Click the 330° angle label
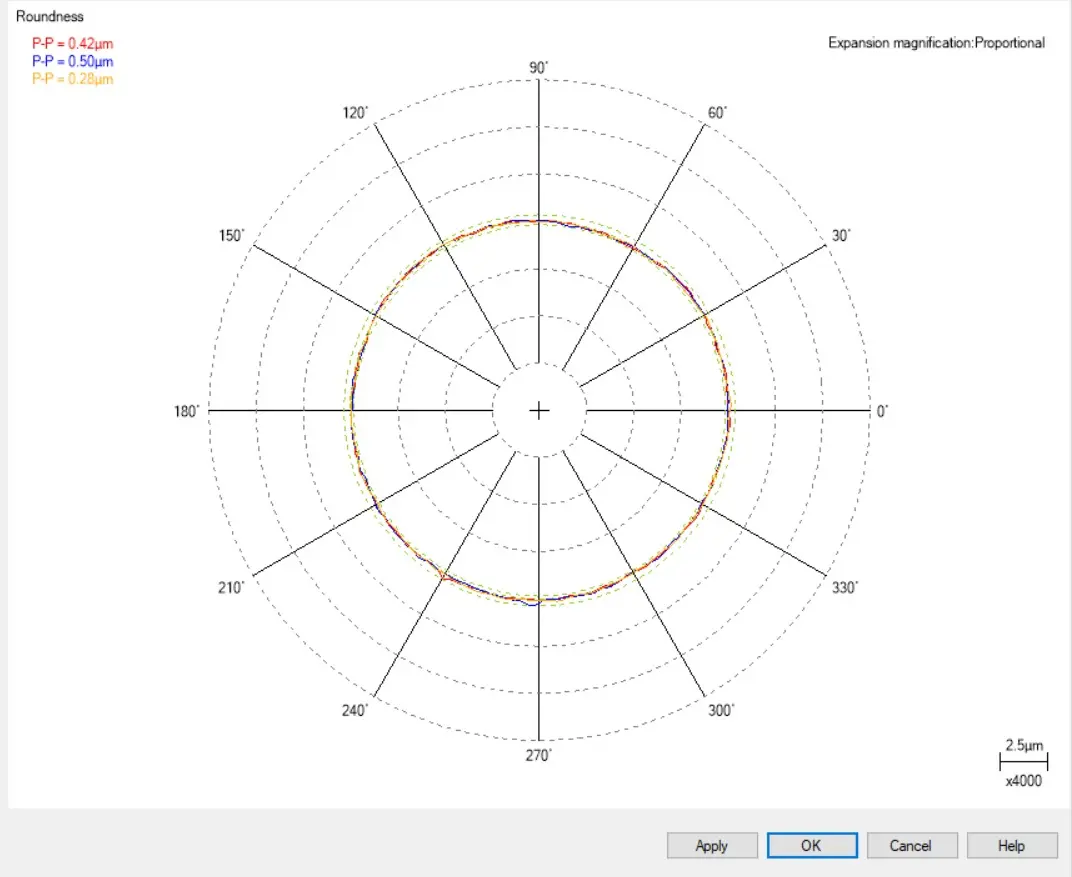 click(845, 588)
